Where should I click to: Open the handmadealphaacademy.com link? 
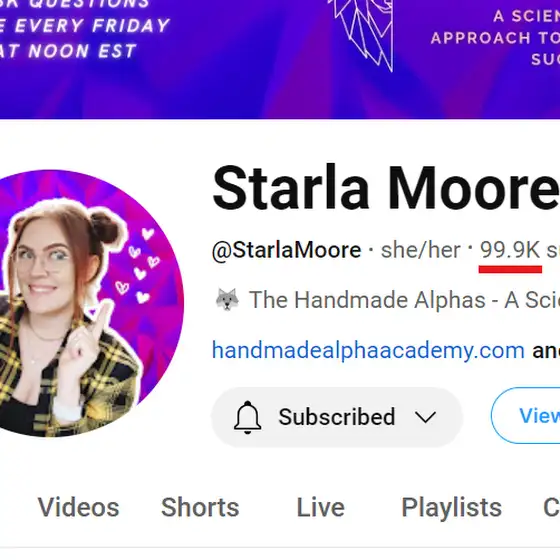[368, 350]
